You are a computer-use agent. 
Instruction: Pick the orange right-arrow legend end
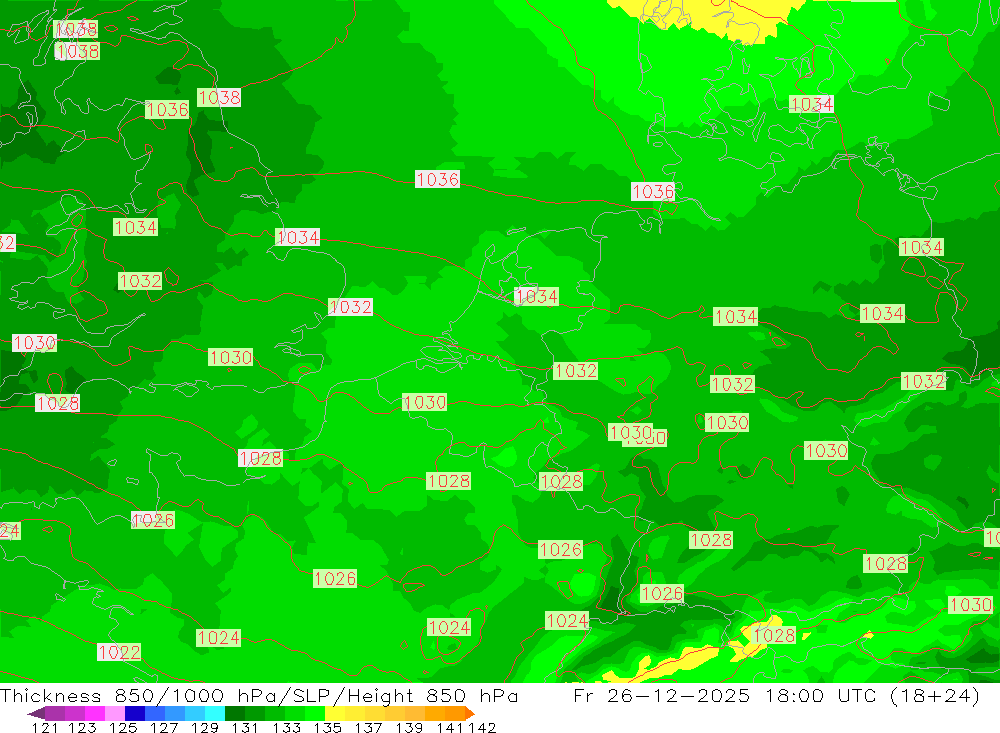pos(470,713)
